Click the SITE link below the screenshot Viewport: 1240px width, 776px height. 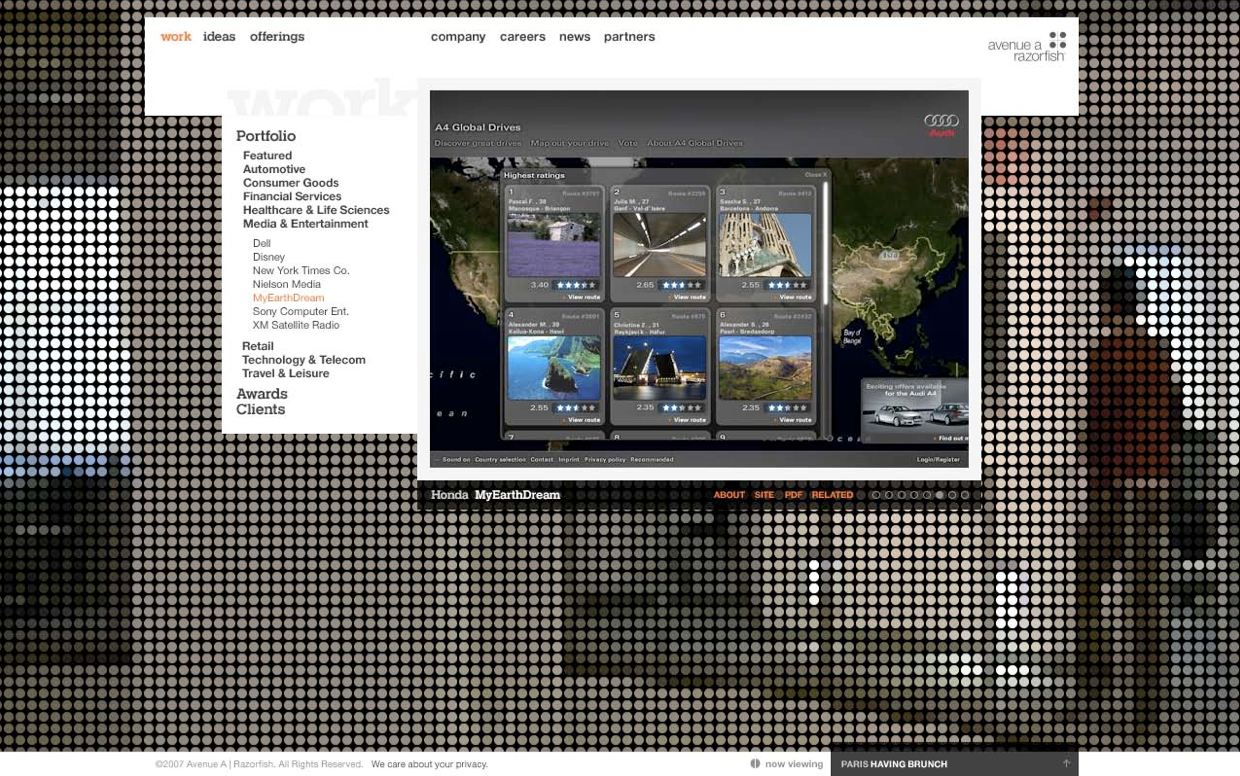point(765,495)
